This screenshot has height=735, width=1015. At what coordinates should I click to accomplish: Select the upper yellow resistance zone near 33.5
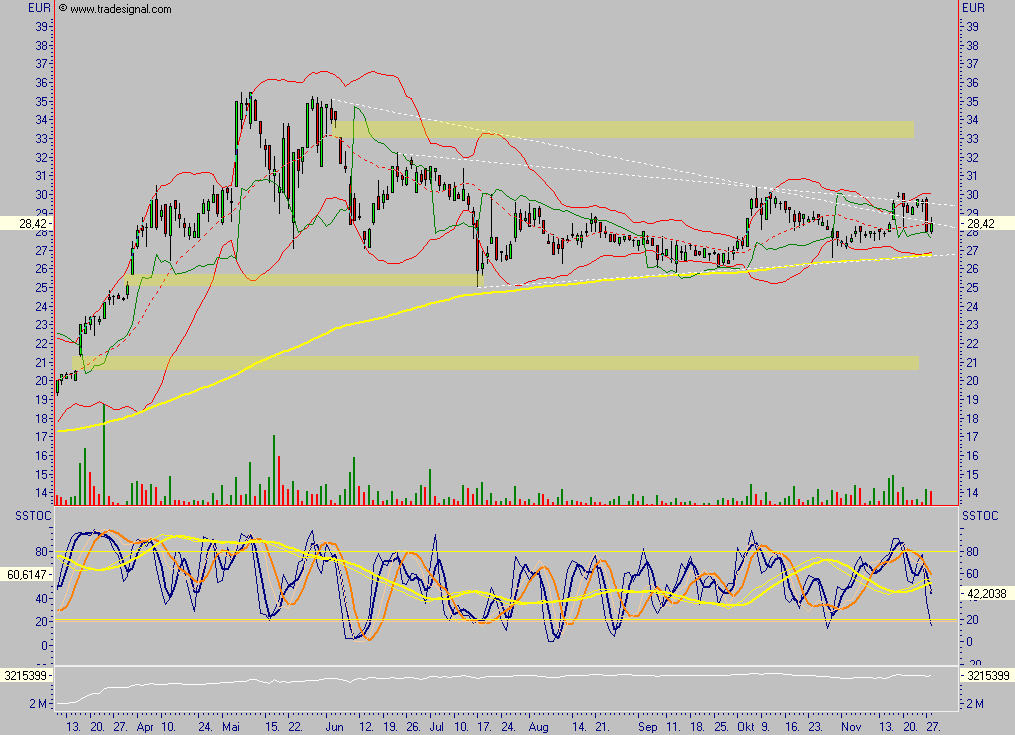click(x=622, y=129)
